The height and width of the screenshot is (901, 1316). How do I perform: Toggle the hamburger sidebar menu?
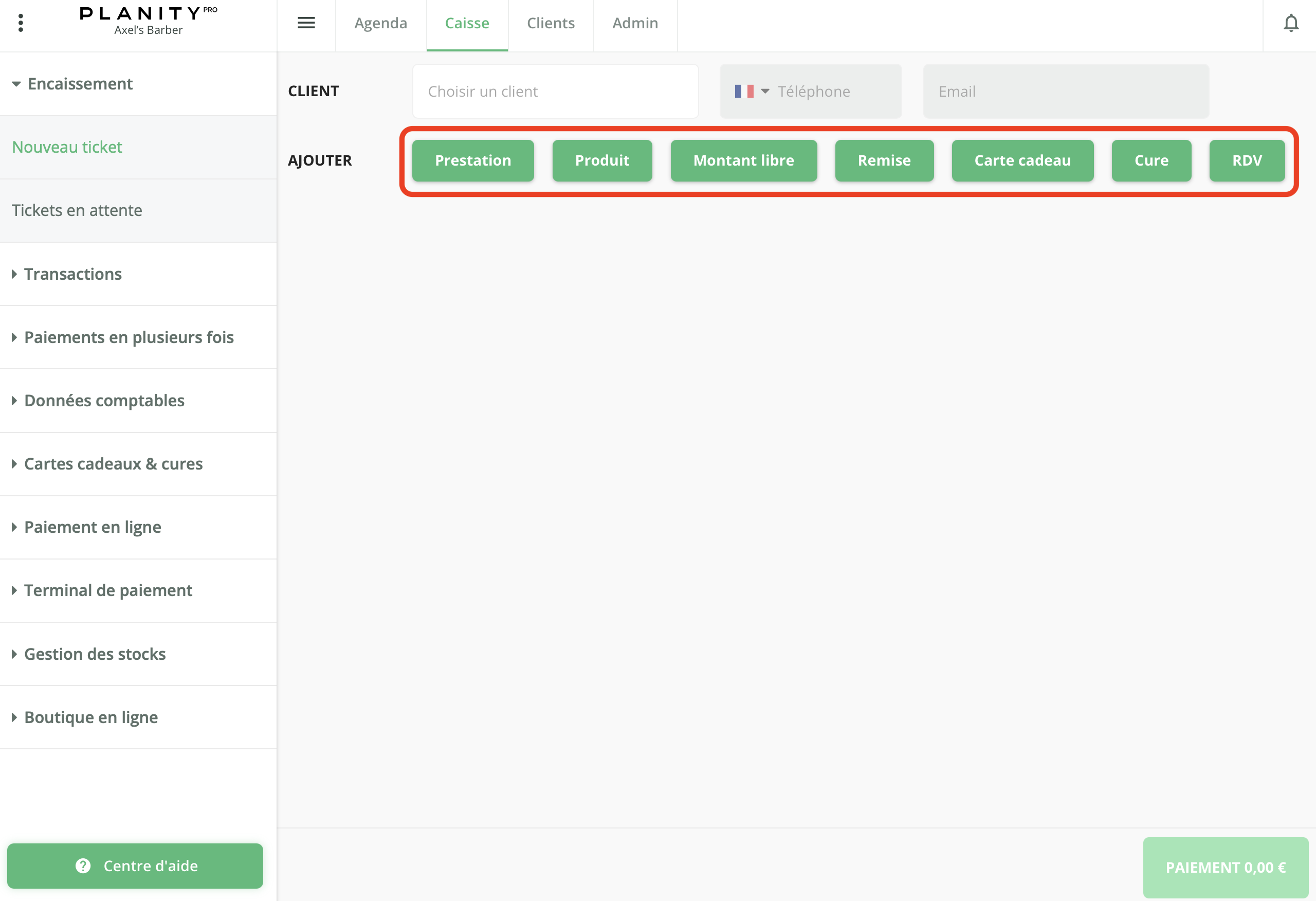tap(306, 23)
